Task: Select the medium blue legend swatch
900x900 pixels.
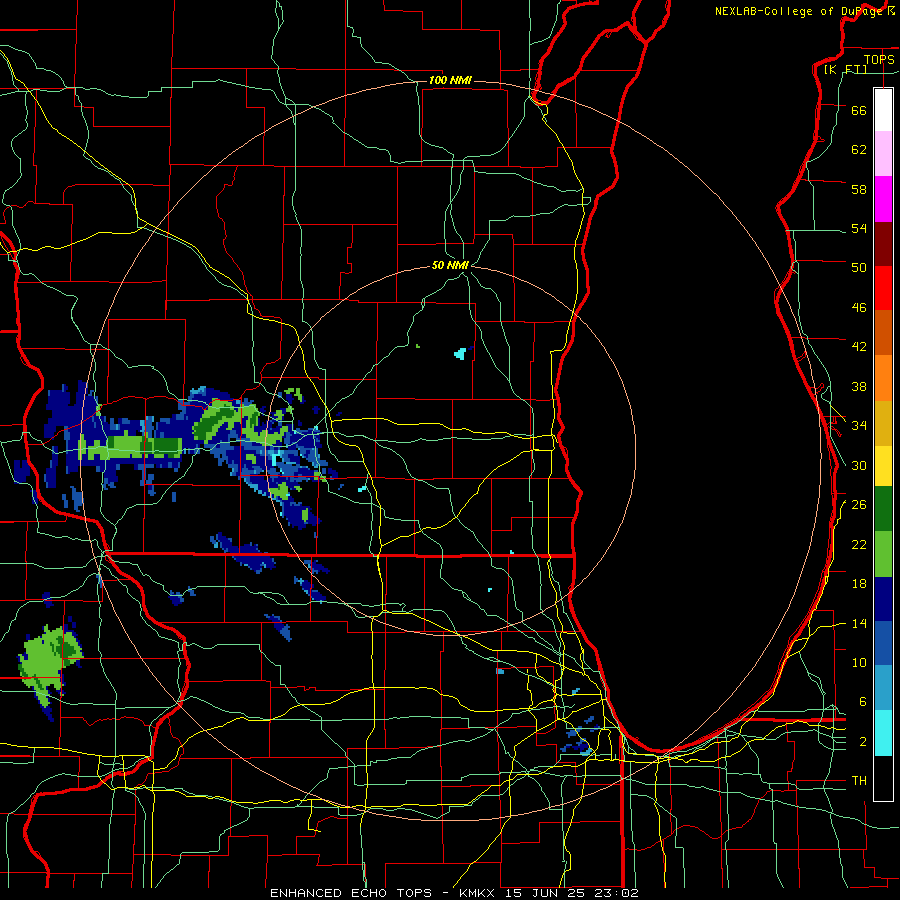Action: click(883, 643)
